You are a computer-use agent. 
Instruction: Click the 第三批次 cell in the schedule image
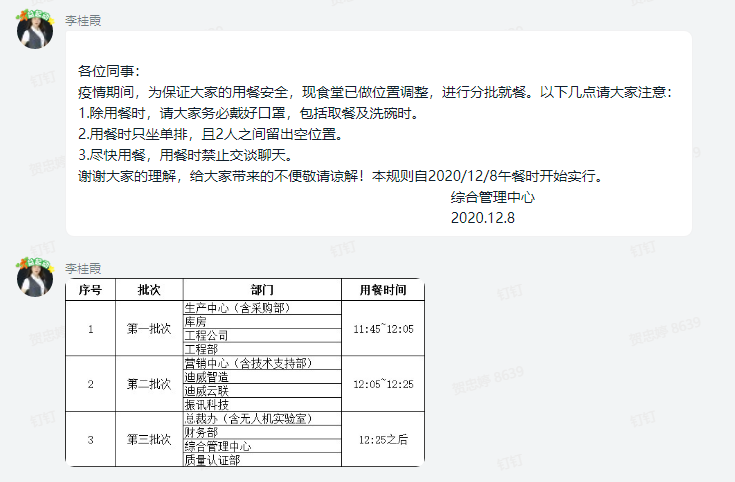(148, 439)
